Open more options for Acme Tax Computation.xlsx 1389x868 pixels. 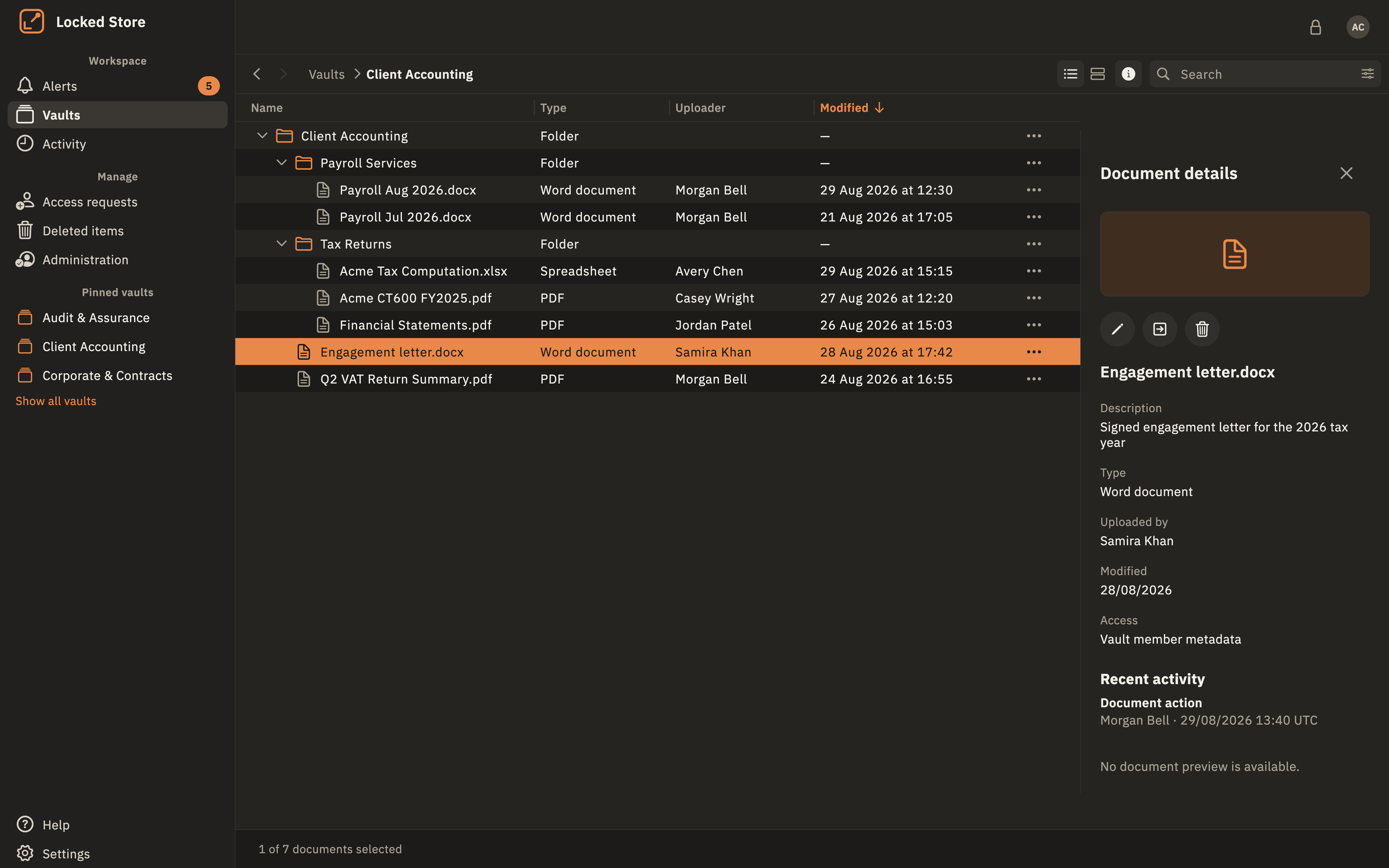(x=1034, y=271)
